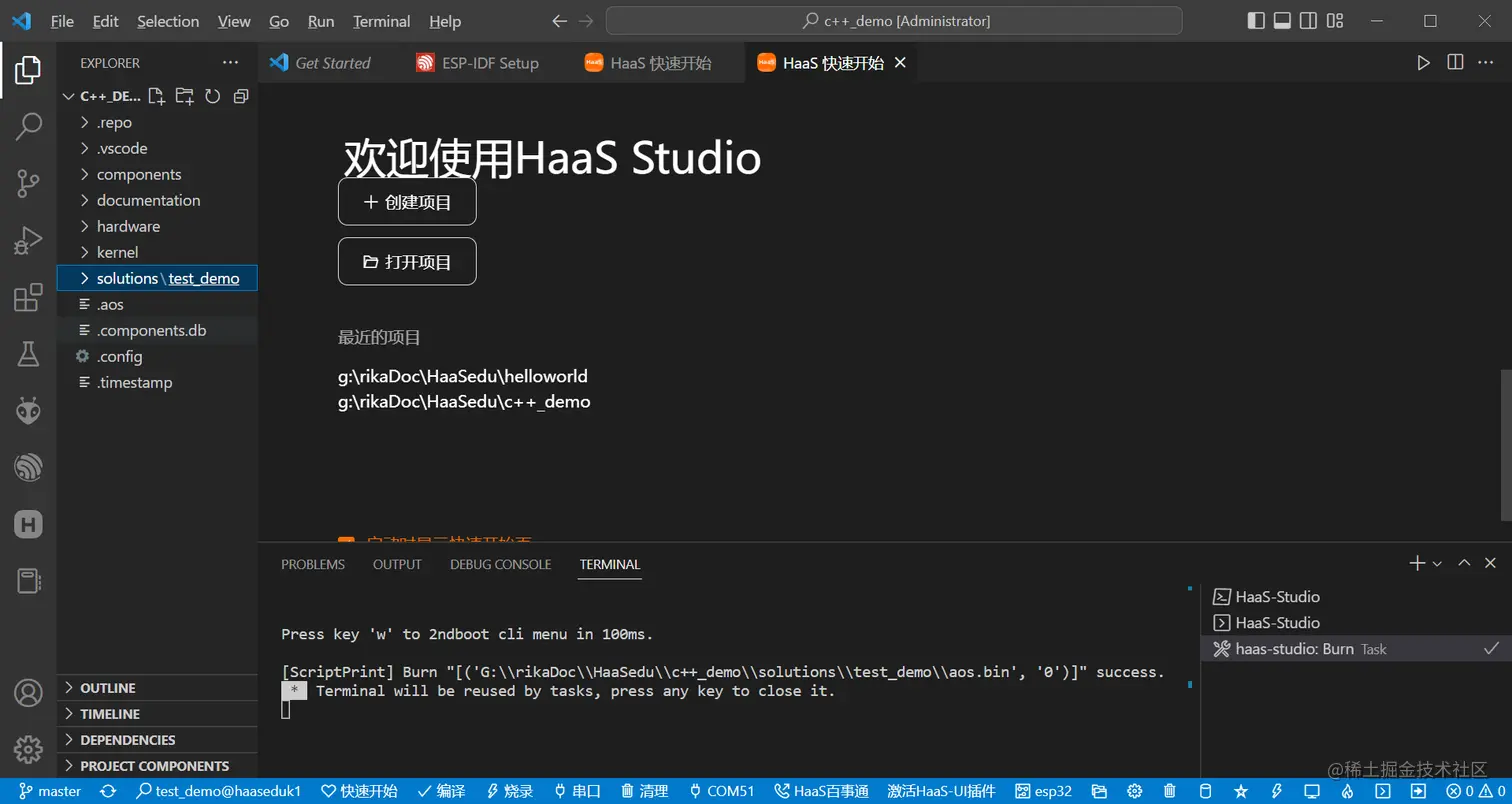The height and width of the screenshot is (804, 1512).
Task: Click 串口 (serial) in status bar
Action: coord(577,791)
